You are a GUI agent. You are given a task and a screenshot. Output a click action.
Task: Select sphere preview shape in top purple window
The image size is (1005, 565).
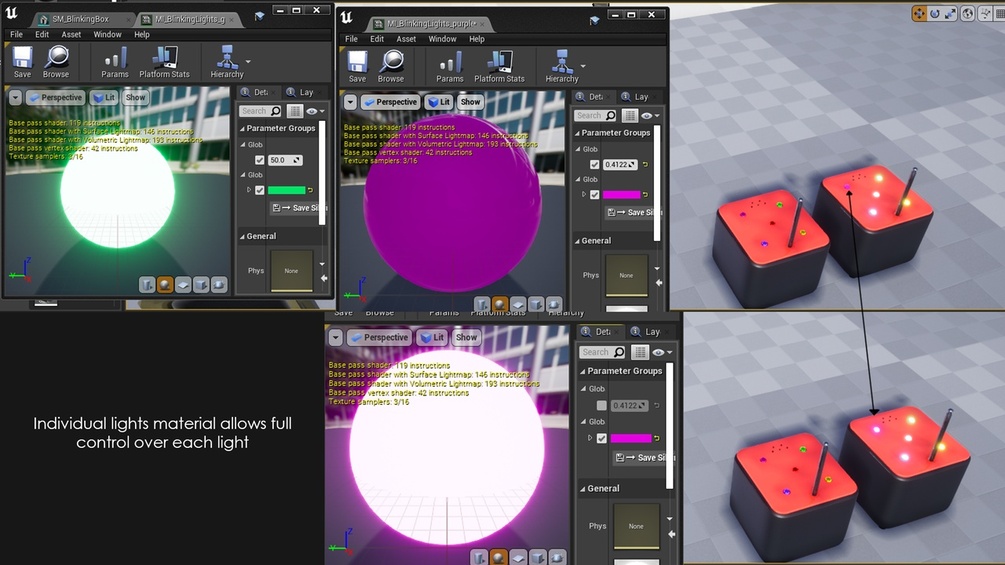500,304
